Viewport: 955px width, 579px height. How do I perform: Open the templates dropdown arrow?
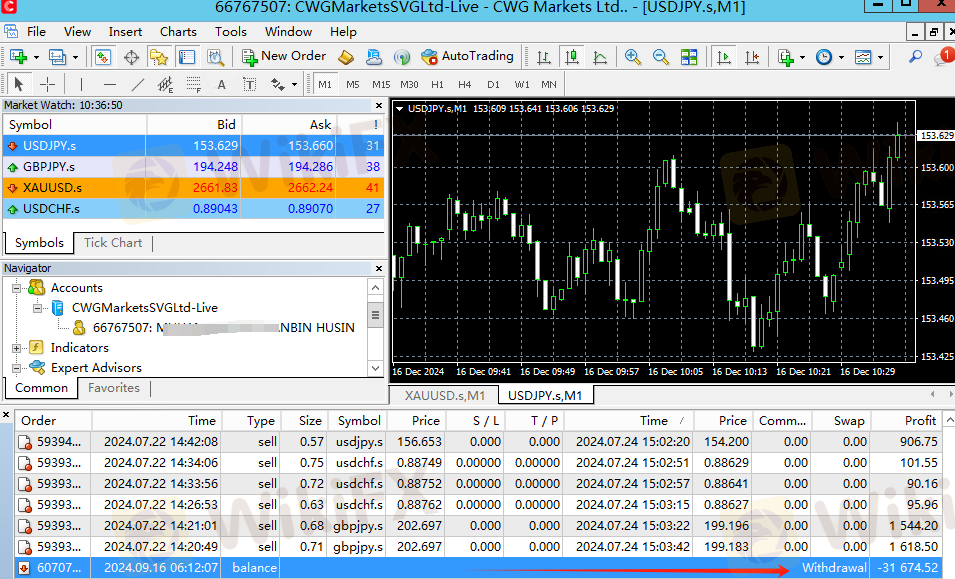tap(881, 58)
